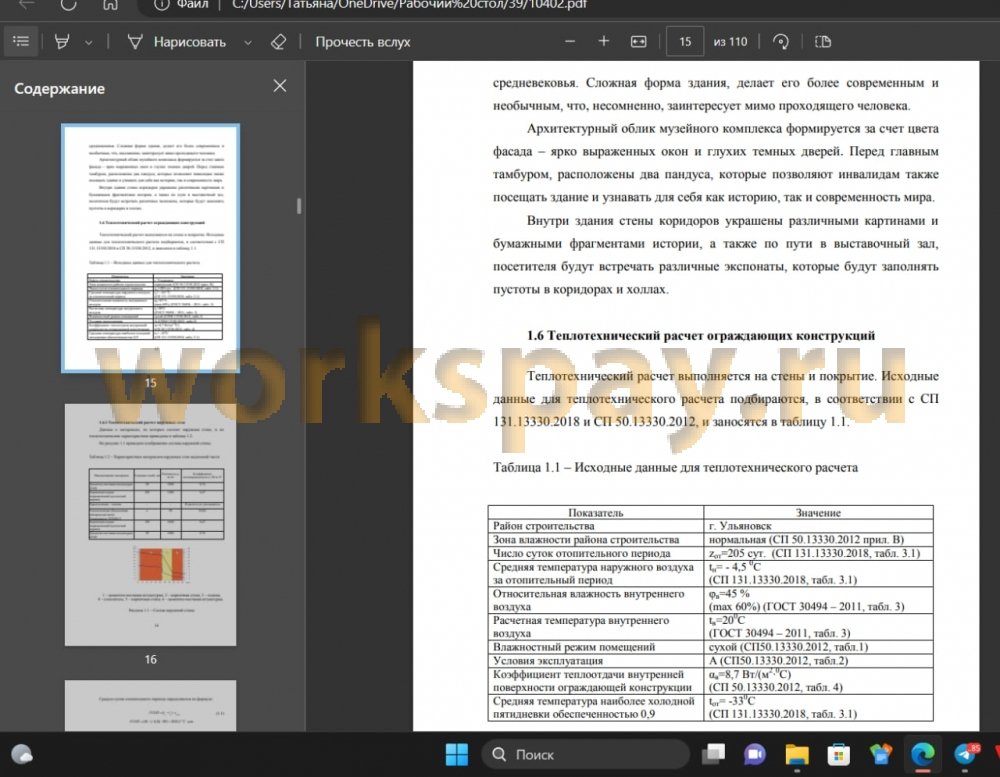
Task: Rotate the PDF page
Action: pyautogui.click(x=781, y=42)
